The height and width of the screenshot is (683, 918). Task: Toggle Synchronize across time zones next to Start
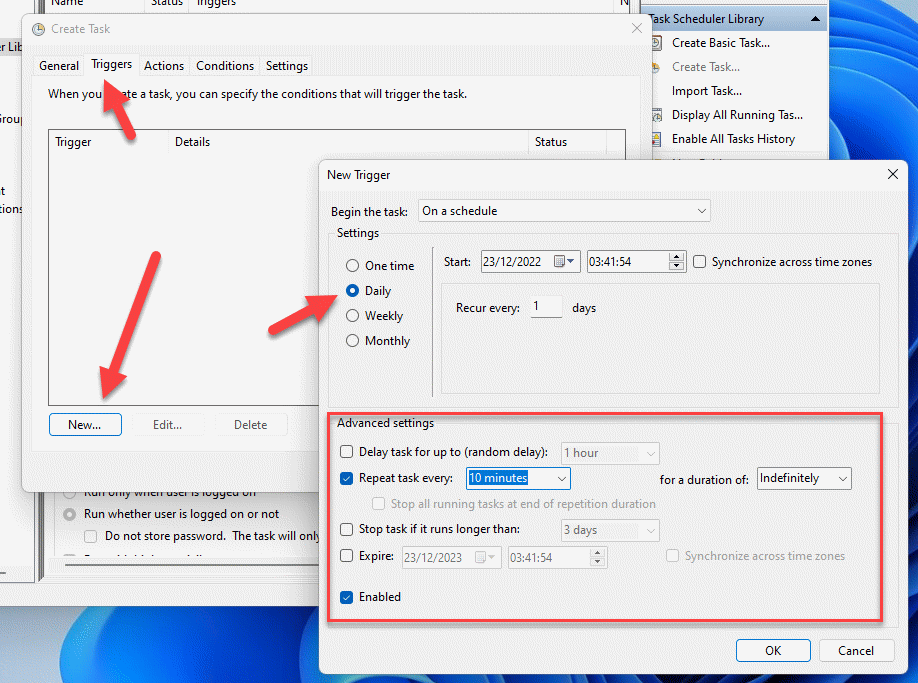(700, 262)
